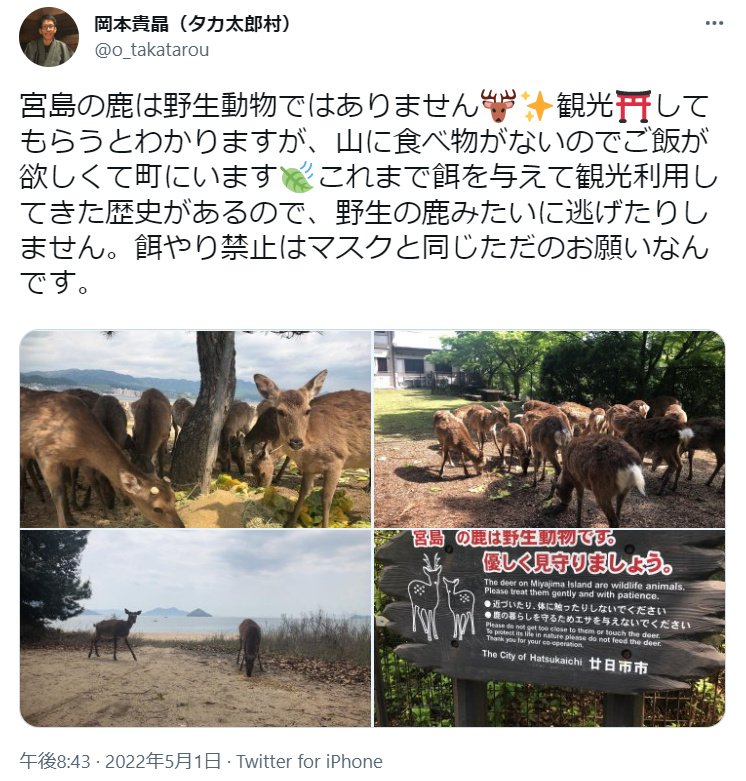Click the deer emoji in the tweet
This screenshot has height=781, width=746.
[x=498, y=106]
